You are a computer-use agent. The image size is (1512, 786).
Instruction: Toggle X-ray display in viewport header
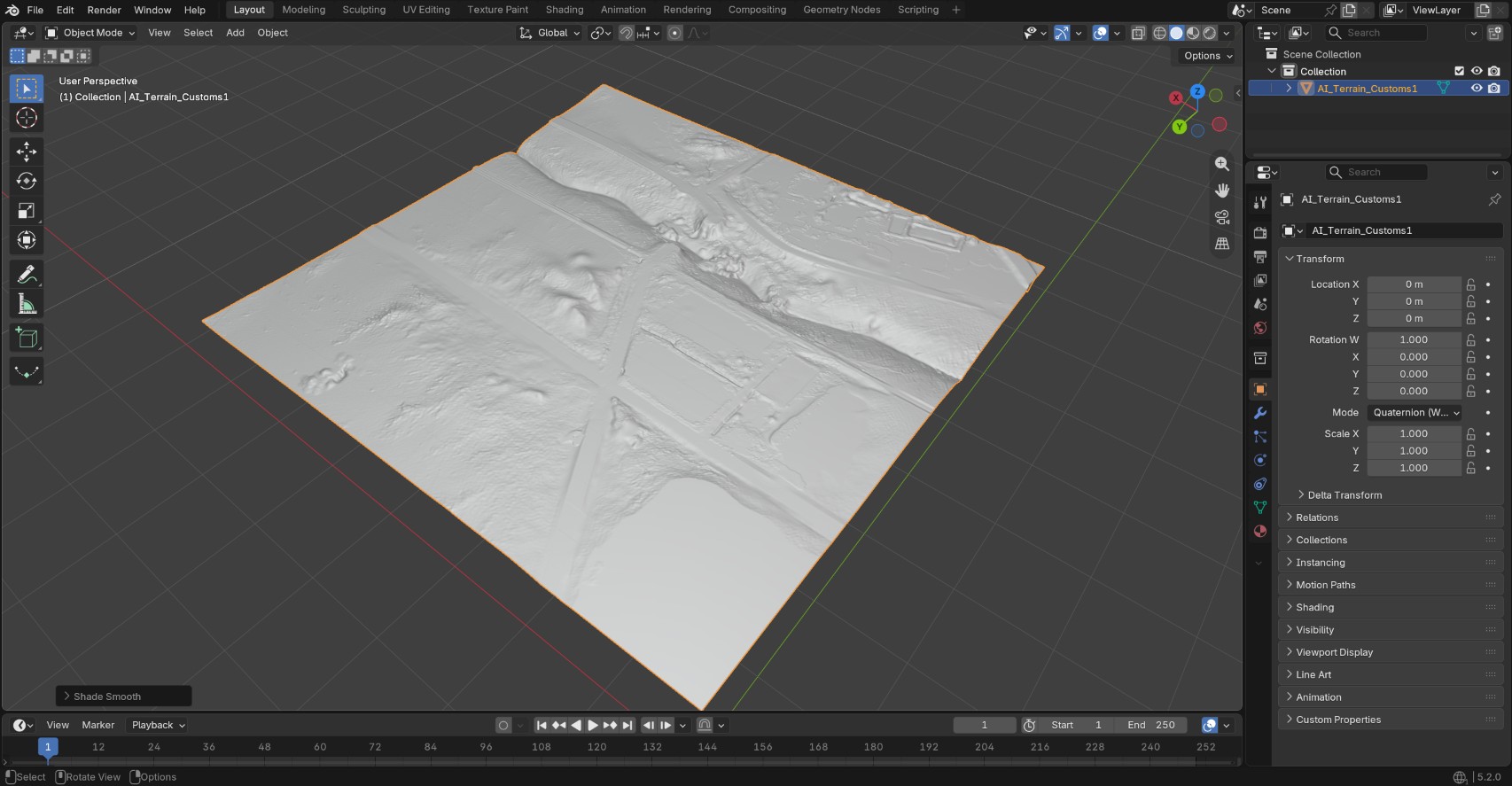coord(1138,33)
